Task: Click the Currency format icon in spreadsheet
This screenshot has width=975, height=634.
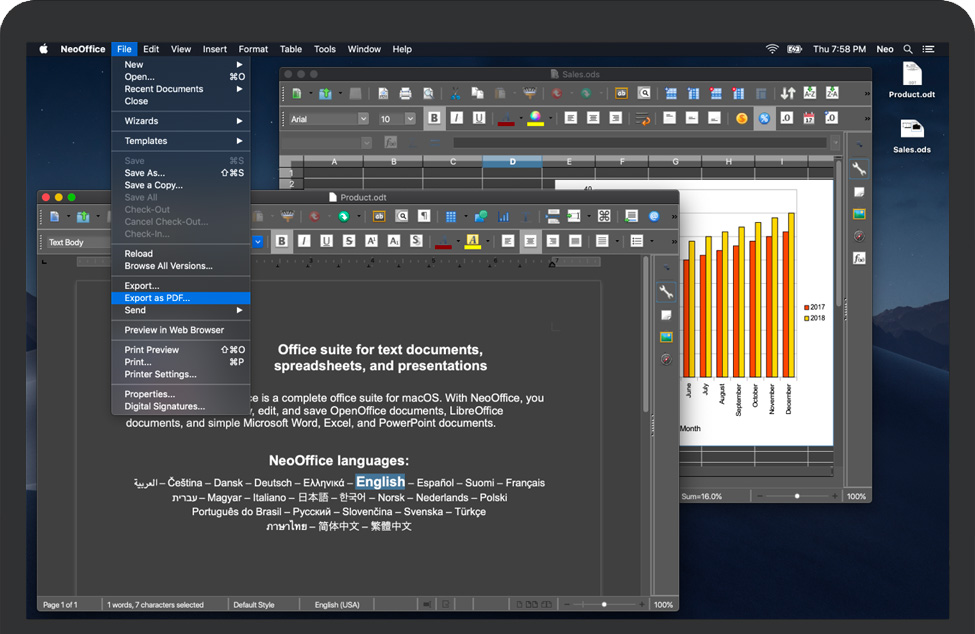Action: 741,118
